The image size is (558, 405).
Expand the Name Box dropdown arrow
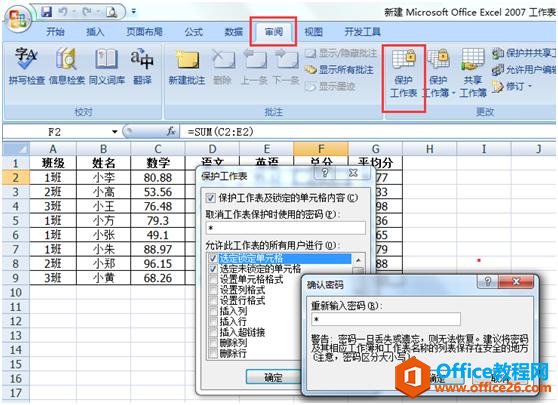115,132
